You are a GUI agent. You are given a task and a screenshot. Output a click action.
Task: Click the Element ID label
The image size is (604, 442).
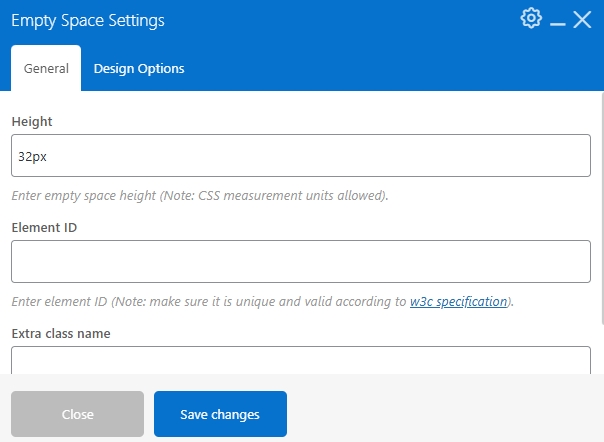44,227
